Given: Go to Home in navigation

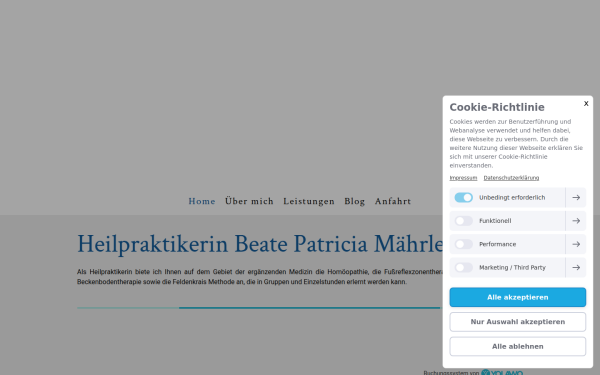Looking at the screenshot, I should (202, 201).
